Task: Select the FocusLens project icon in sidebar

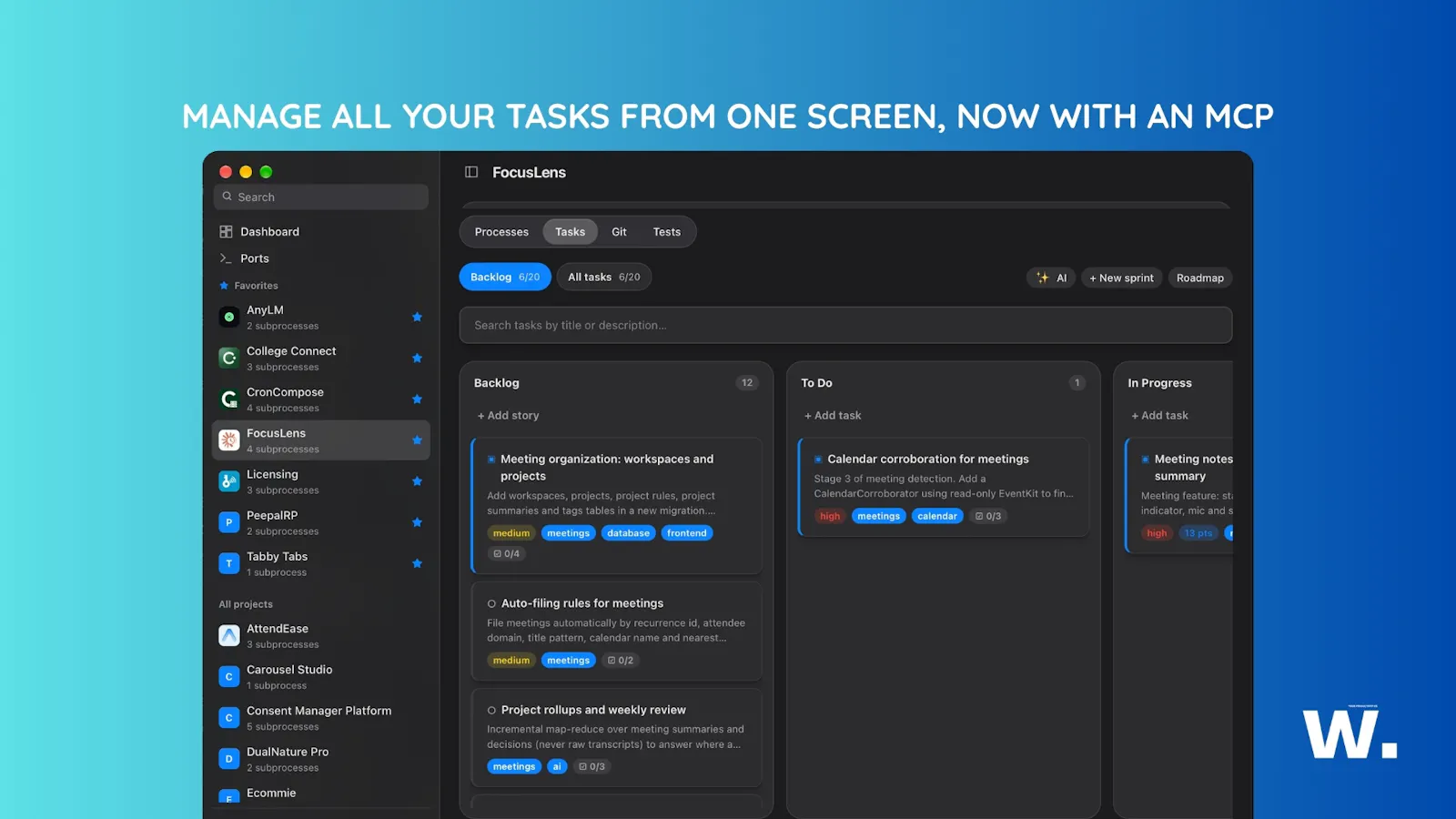Action: (229, 440)
